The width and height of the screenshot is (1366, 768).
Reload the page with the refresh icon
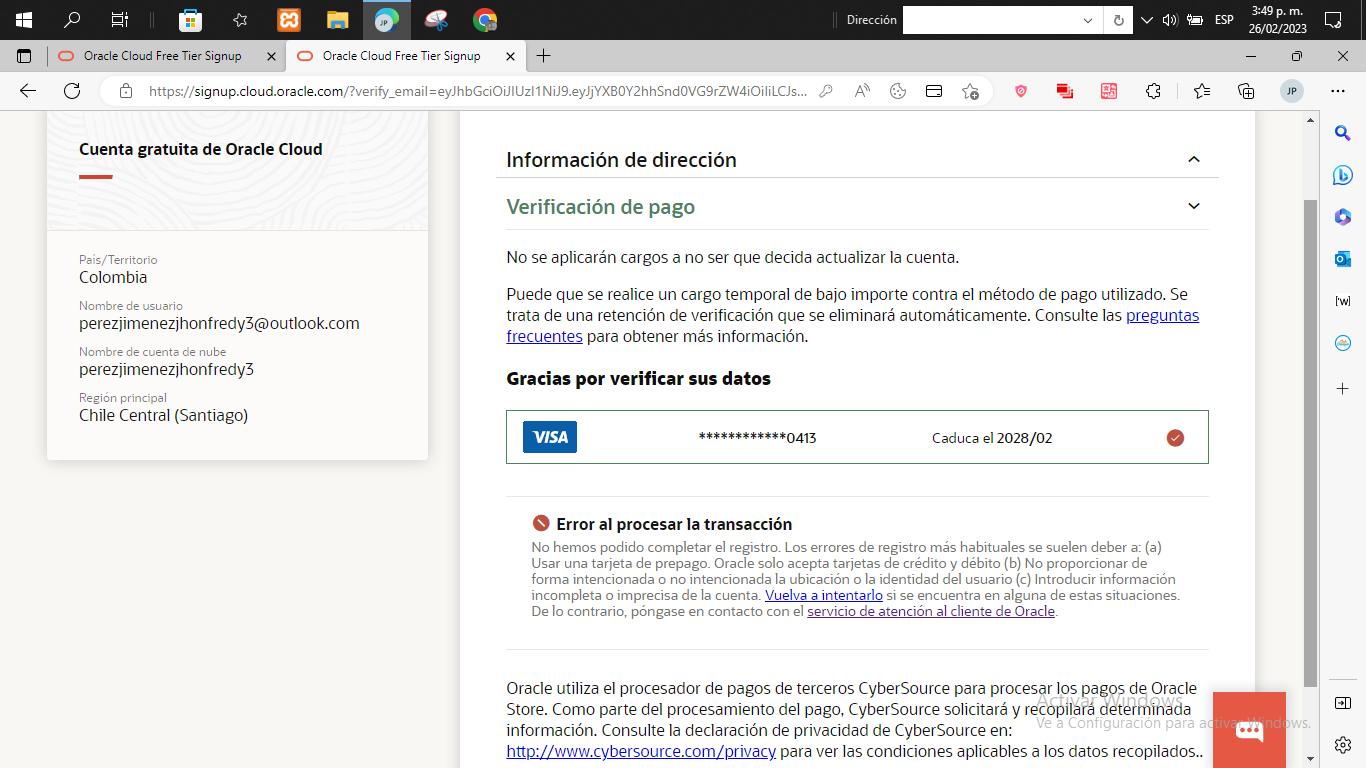(72, 91)
